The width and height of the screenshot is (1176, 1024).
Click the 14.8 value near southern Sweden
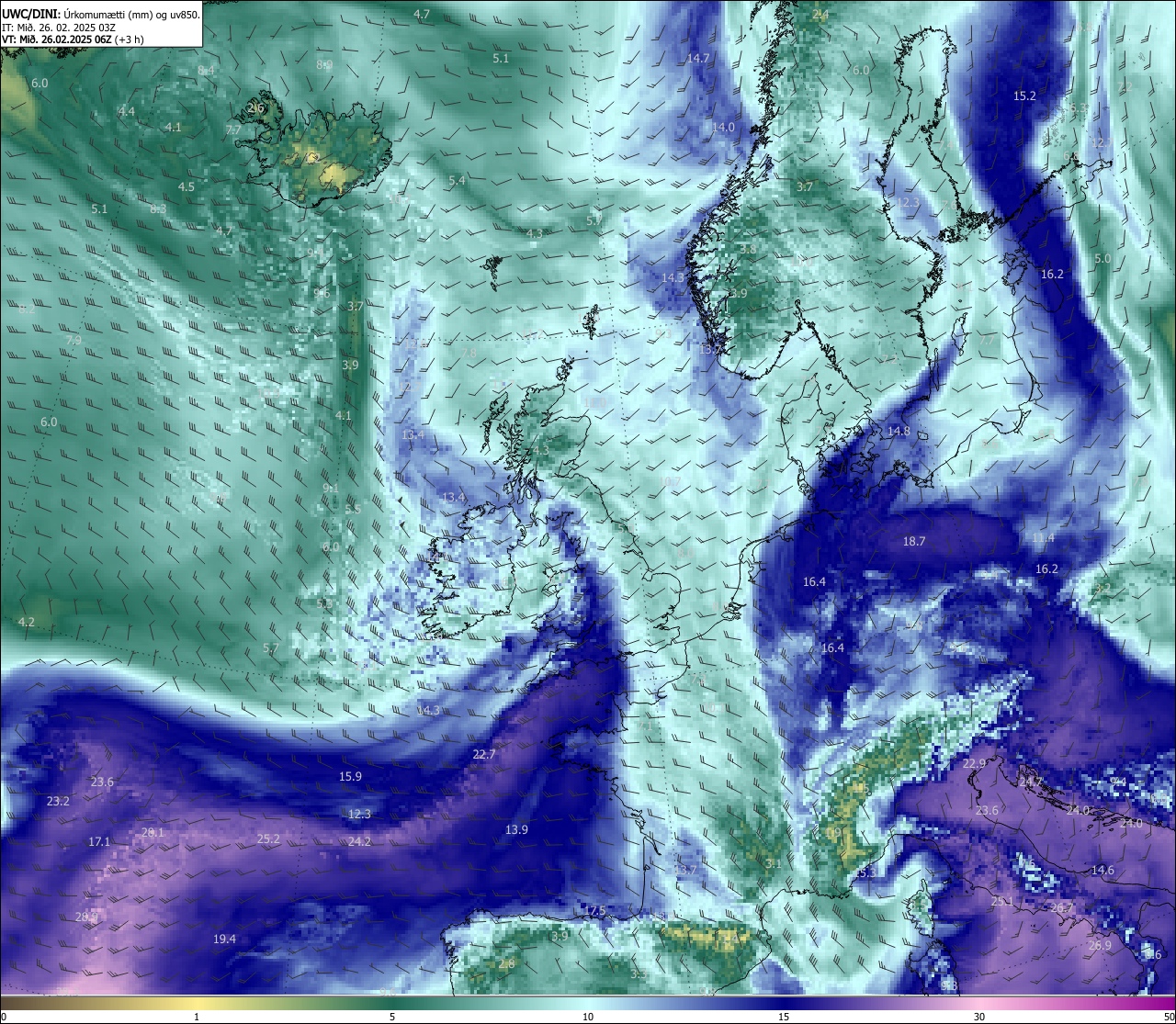899,432
